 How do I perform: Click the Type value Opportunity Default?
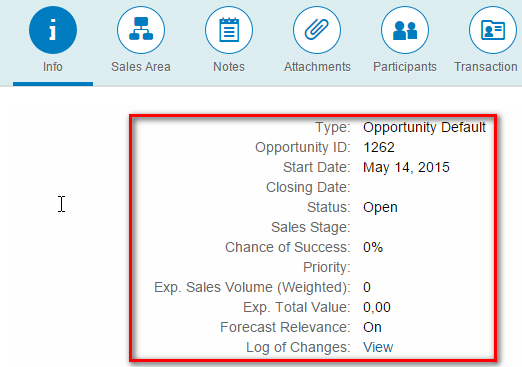(424, 127)
